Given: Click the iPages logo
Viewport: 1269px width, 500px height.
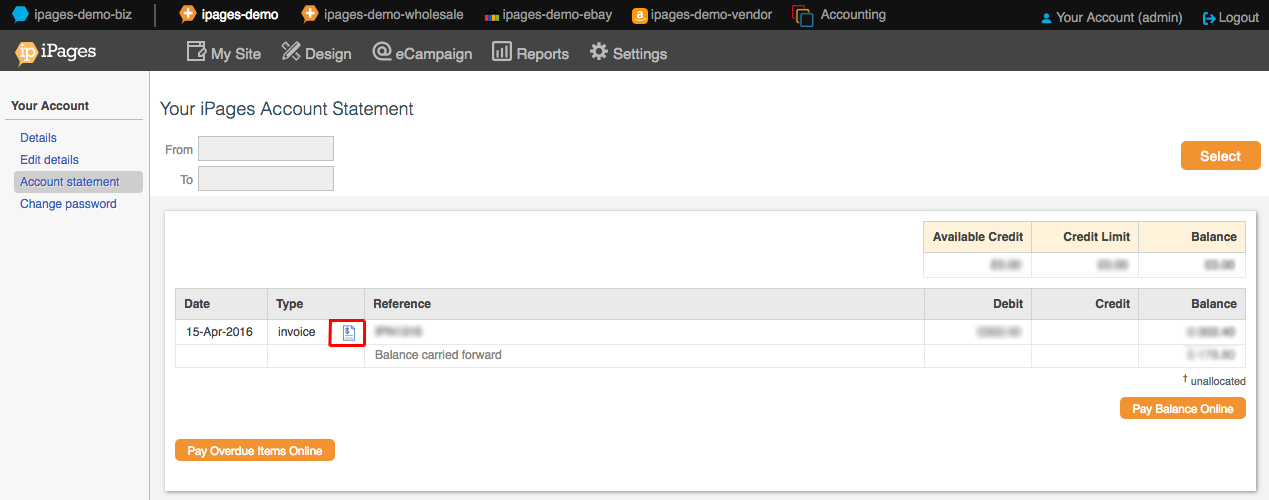Looking at the screenshot, I should click(x=56, y=53).
